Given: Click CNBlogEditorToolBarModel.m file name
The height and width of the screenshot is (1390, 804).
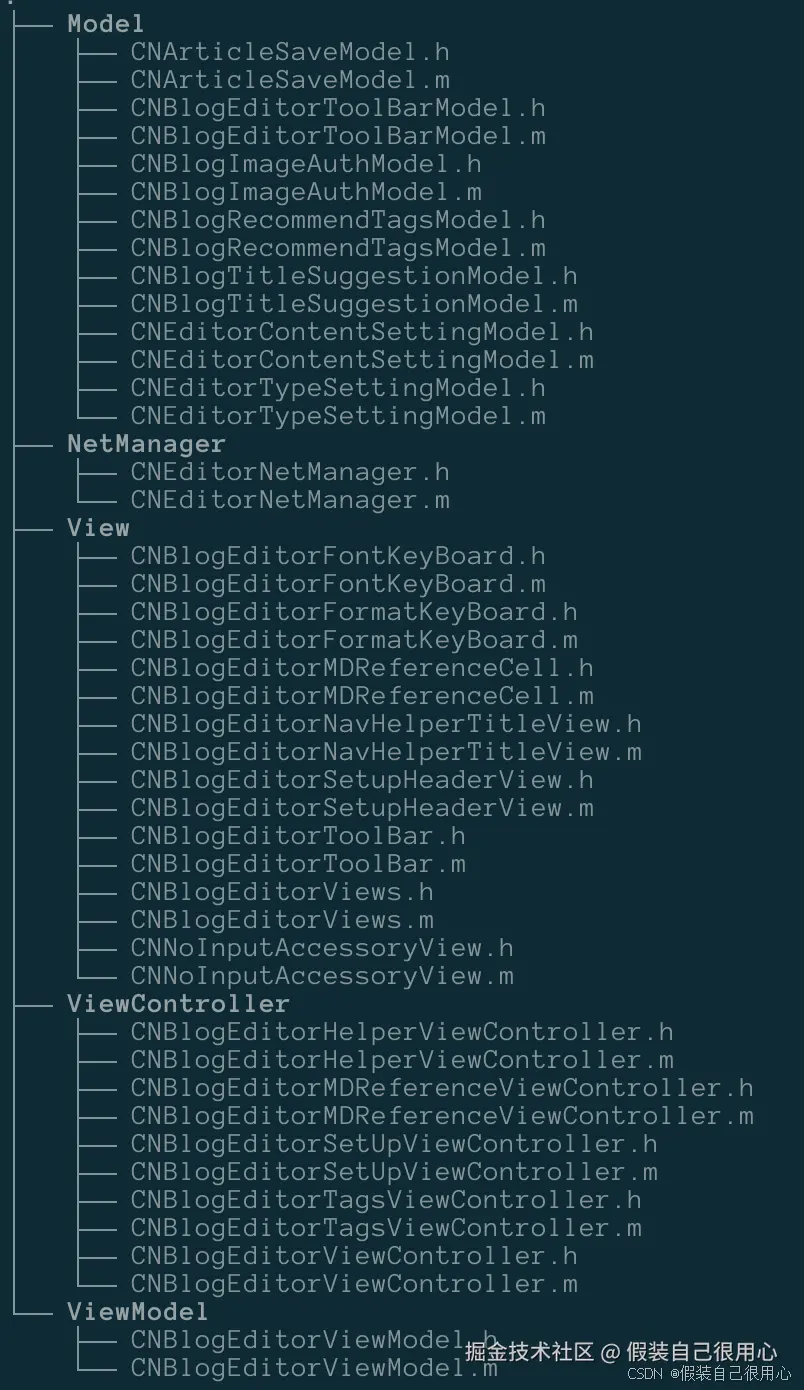Looking at the screenshot, I should tap(337, 135).
